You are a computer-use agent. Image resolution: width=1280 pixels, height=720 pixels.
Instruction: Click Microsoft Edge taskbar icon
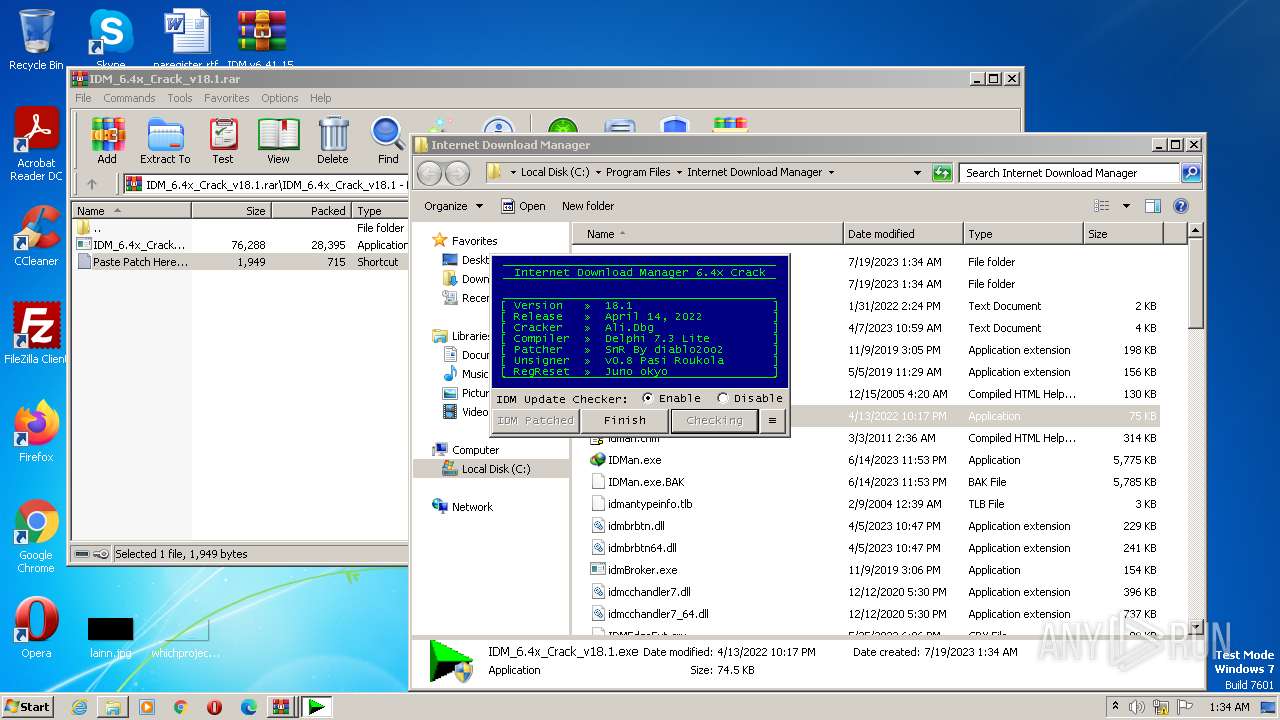point(249,707)
